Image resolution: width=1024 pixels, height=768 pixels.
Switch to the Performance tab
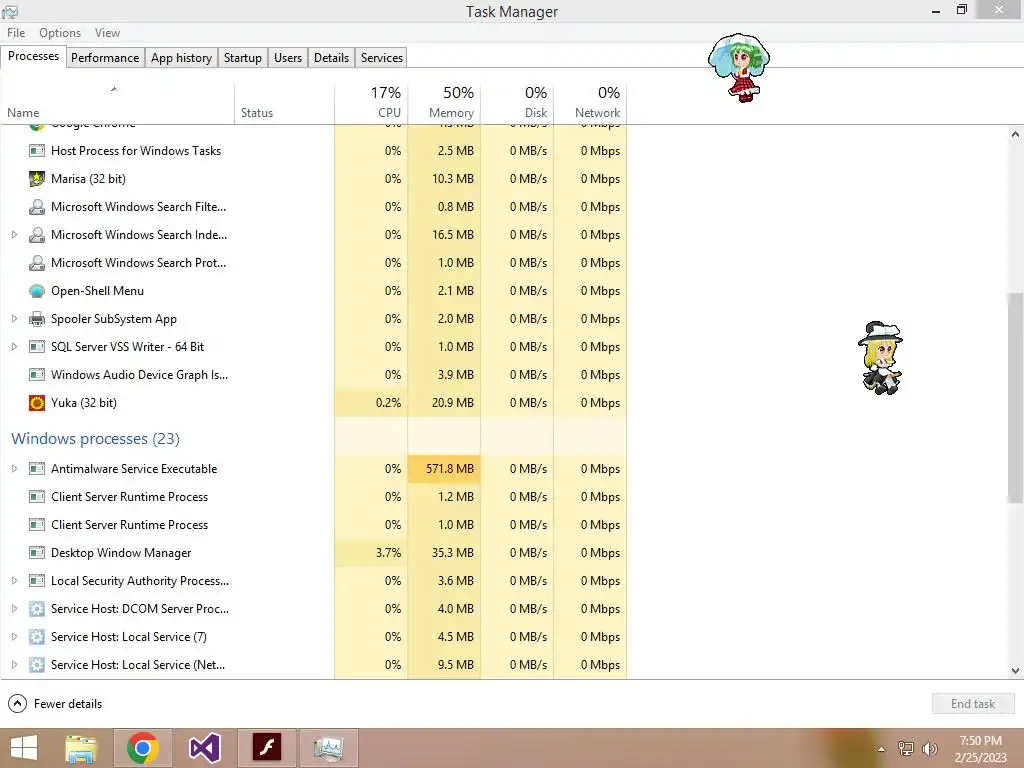pos(105,57)
